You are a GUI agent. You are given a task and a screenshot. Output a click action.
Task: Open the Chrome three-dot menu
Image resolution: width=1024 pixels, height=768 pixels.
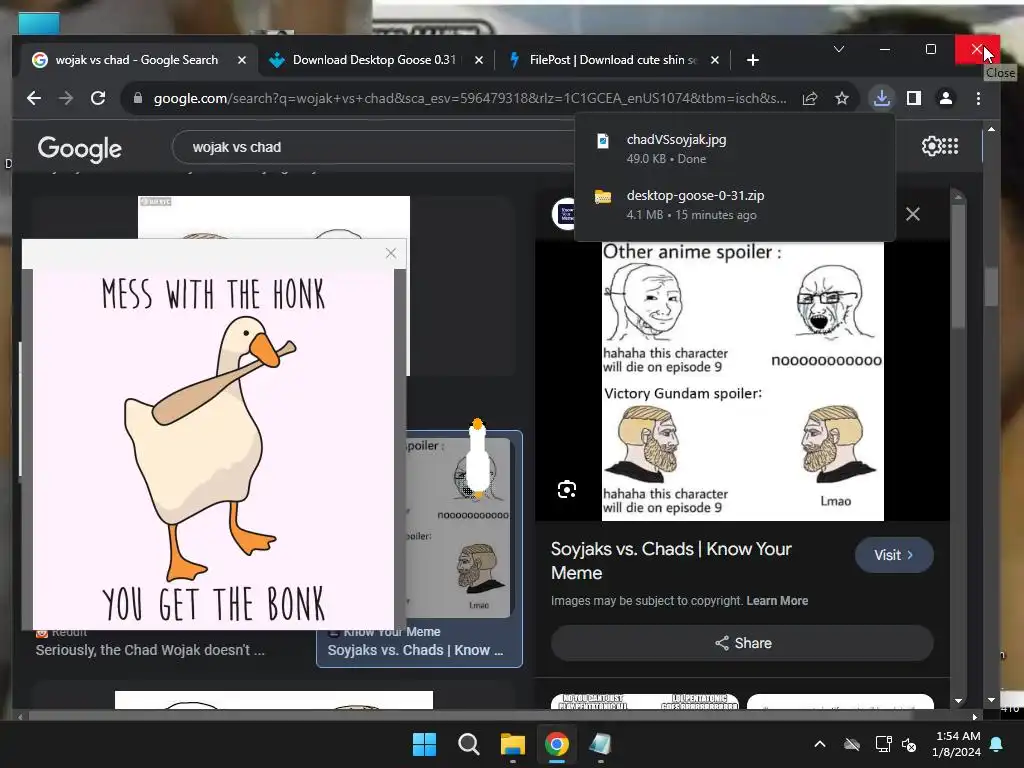pos(978,98)
